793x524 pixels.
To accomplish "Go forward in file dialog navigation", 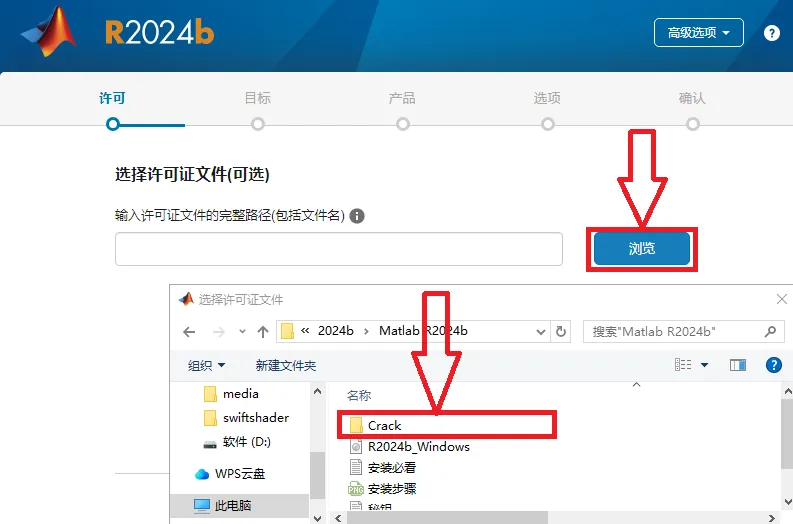I will pos(218,332).
